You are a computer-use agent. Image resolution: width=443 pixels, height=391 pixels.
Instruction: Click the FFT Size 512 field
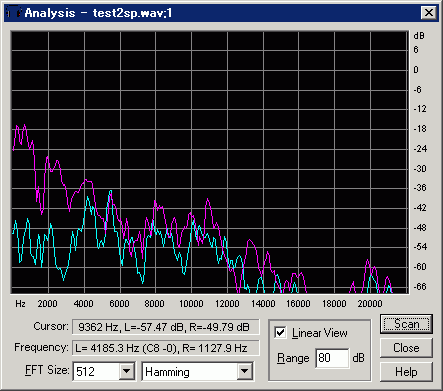(x=96, y=371)
